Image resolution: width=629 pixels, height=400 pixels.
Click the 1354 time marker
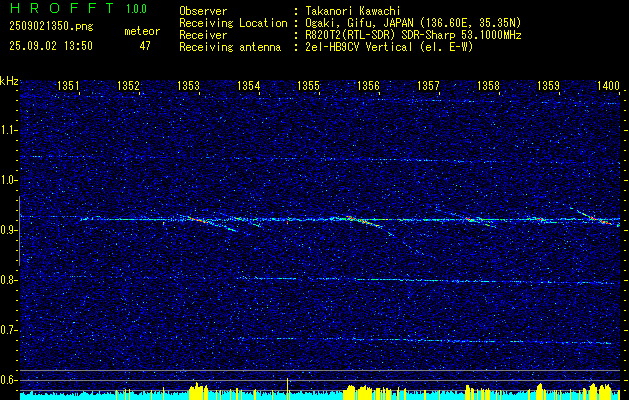tap(249, 85)
